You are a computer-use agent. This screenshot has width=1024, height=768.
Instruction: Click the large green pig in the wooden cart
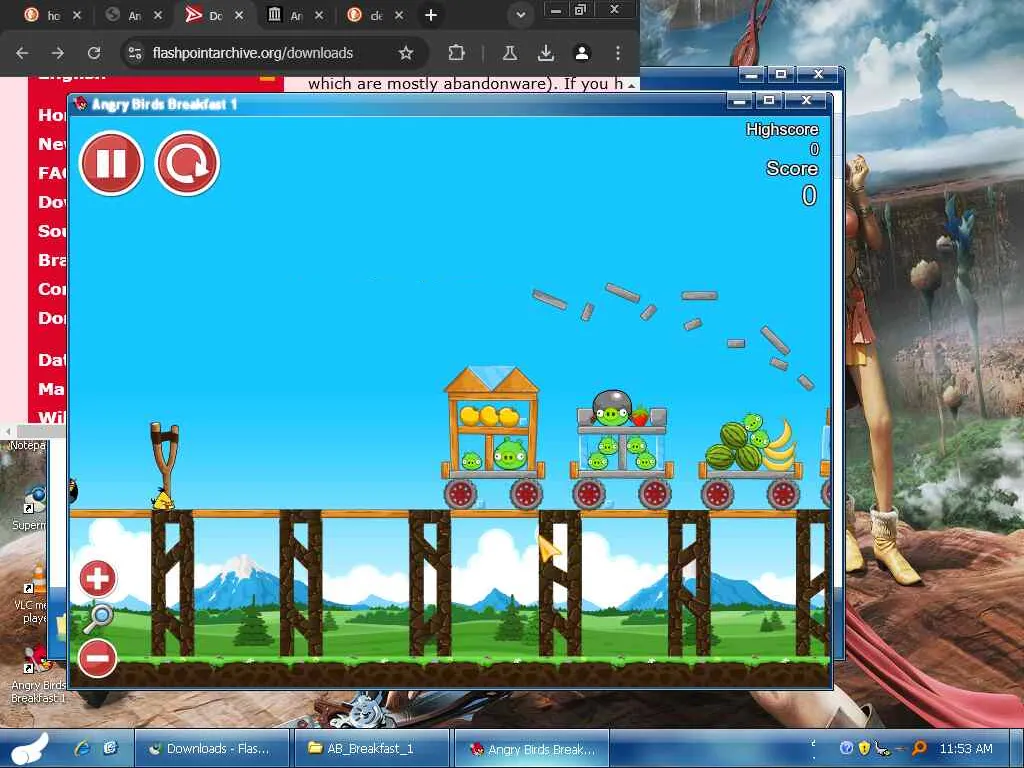tap(511, 454)
